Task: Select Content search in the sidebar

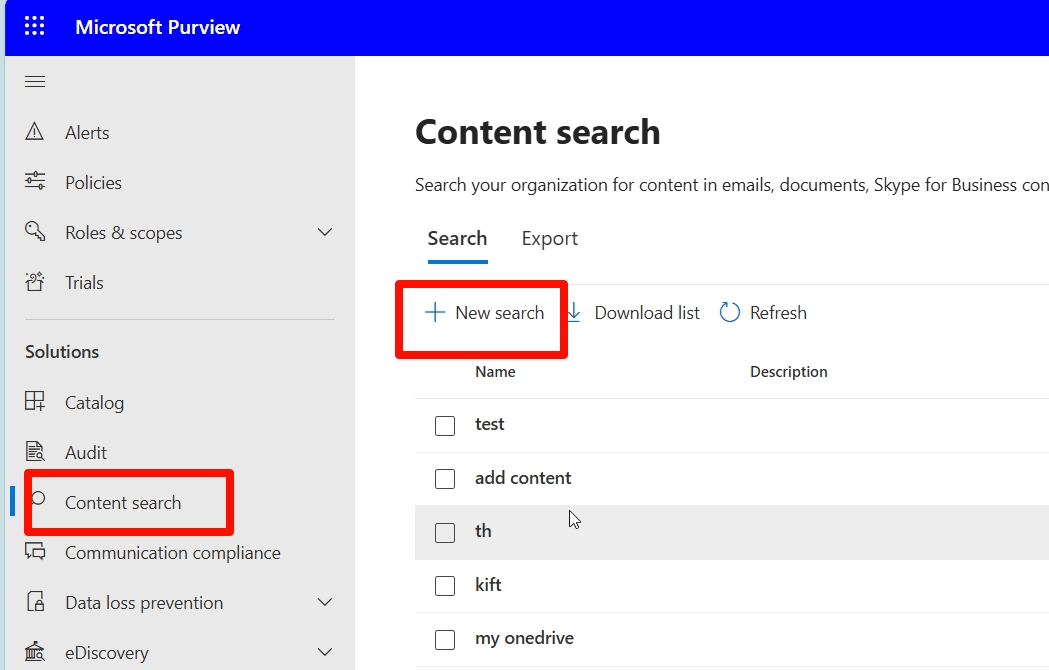Action: click(x=123, y=503)
